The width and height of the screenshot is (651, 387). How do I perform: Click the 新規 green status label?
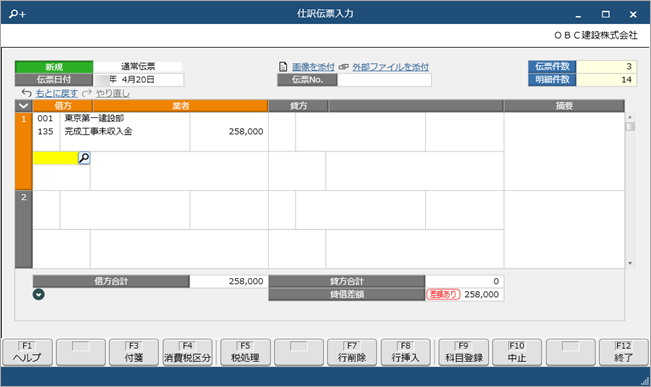tap(54, 66)
